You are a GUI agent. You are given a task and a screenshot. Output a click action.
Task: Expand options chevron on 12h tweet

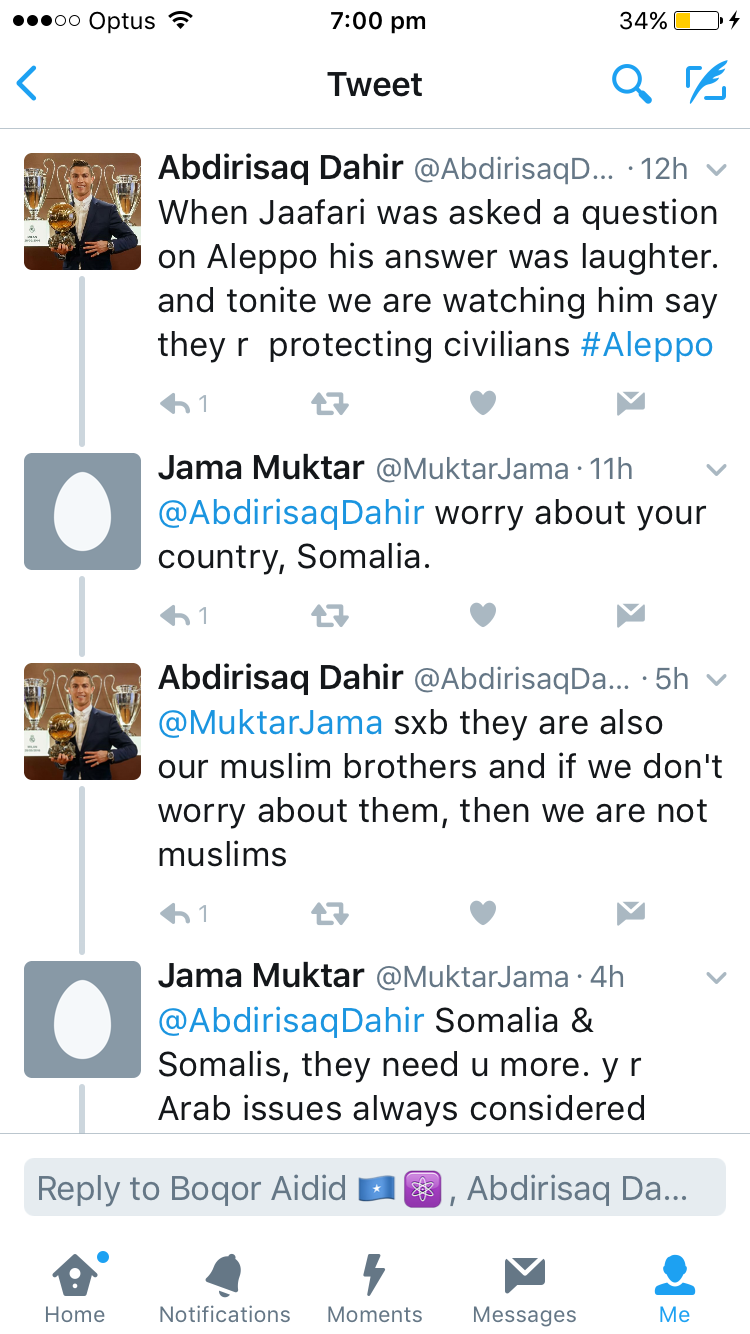pos(716,170)
